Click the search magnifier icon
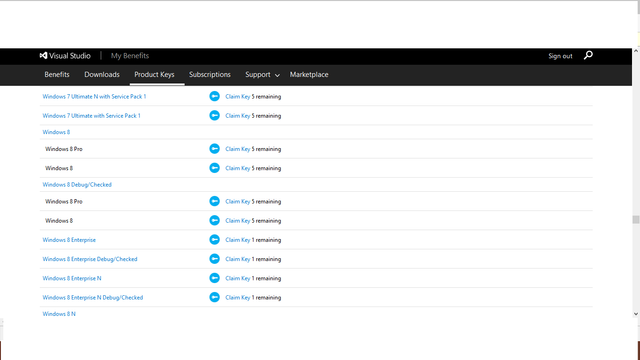The width and height of the screenshot is (640, 360). (588, 55)
